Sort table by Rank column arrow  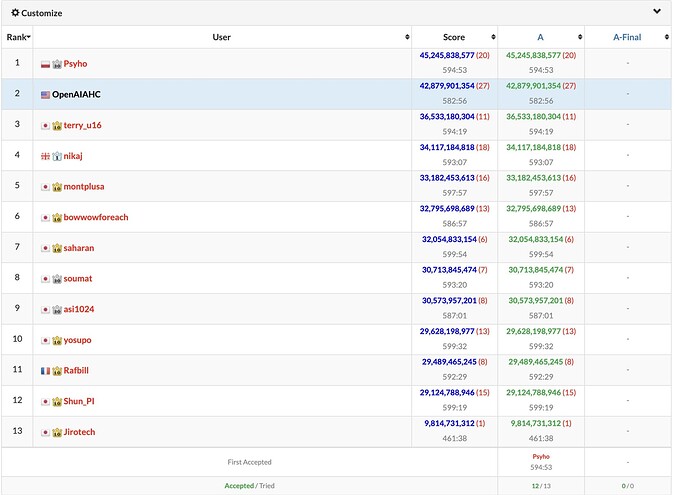click(x=29, y=37)
